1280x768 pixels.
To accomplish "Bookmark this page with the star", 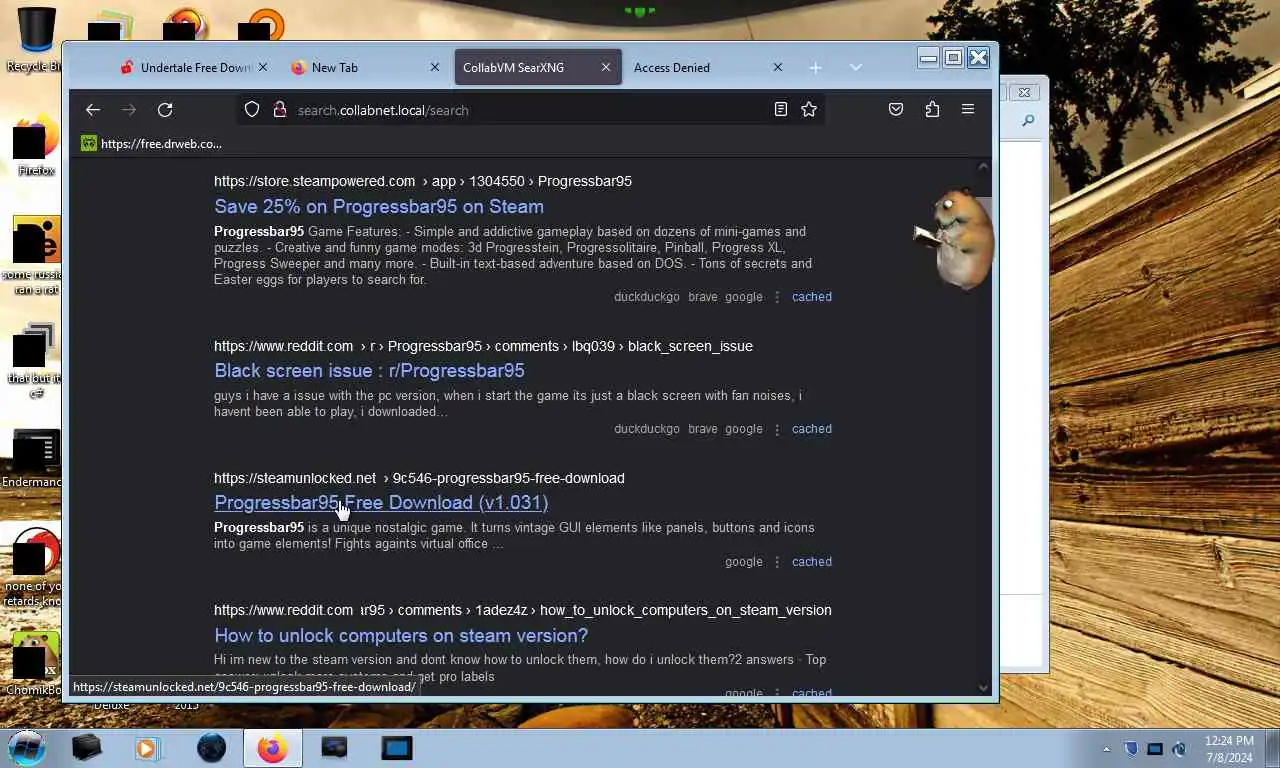I will 809,110.
